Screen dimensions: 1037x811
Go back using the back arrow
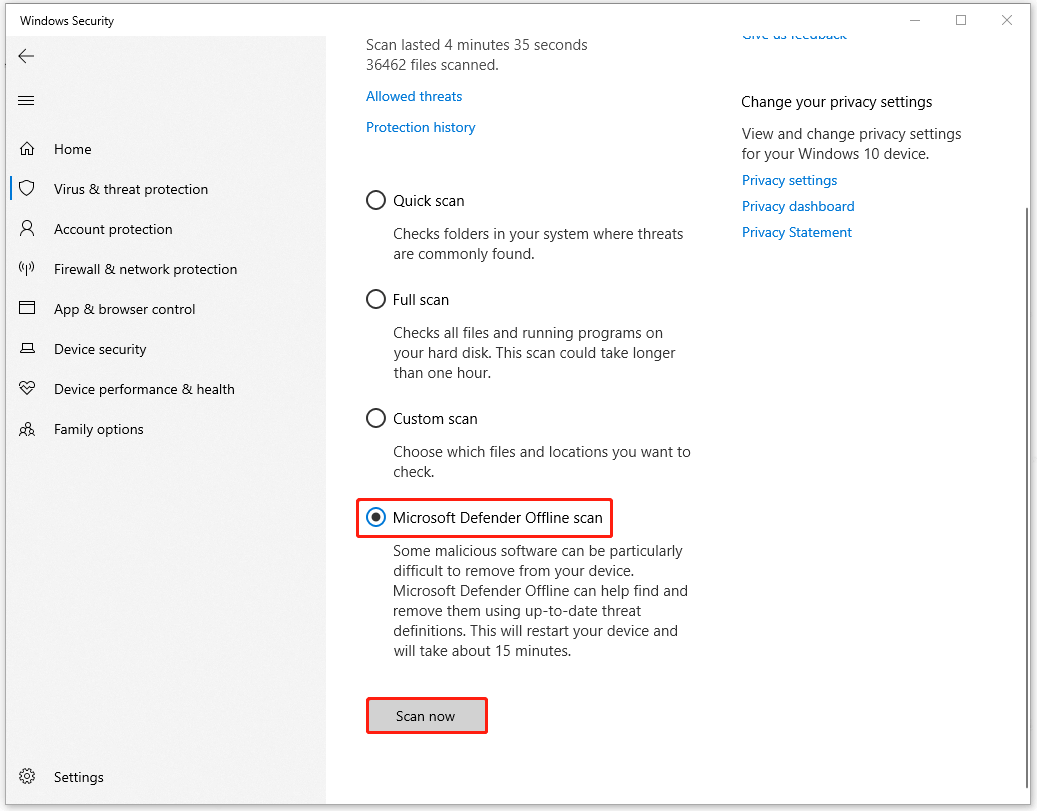pyautogui.click(x=26, y=56)
